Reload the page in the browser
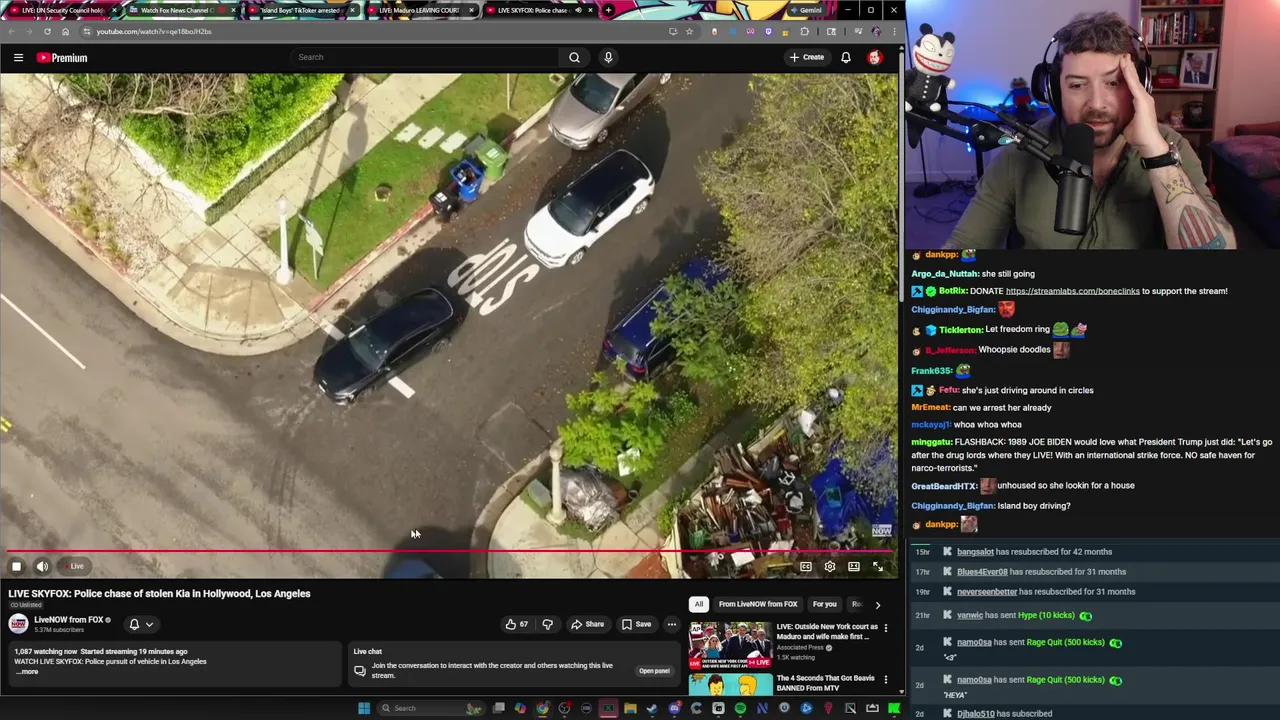The image size is (1280, 720). (47, 31)
